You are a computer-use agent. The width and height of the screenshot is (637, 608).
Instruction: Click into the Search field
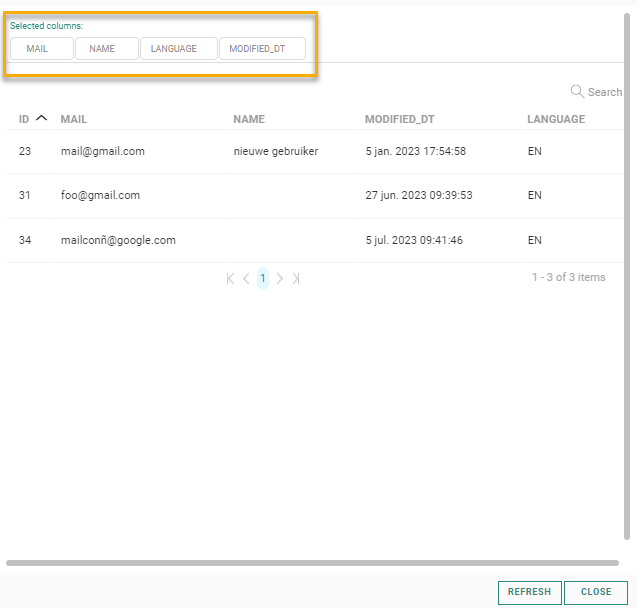tap(604, 92)
